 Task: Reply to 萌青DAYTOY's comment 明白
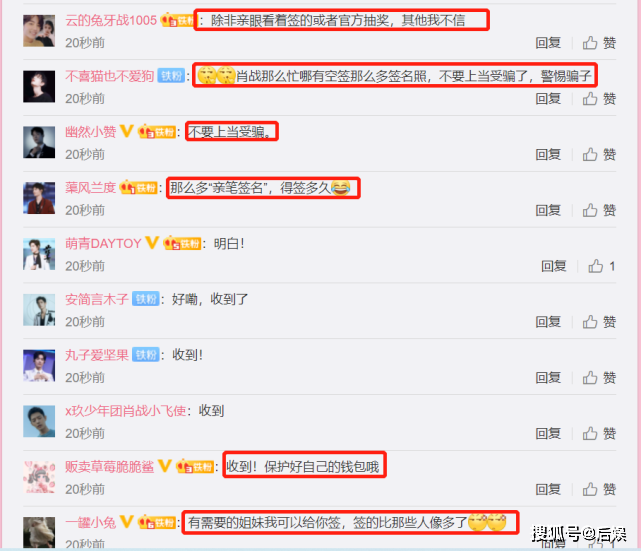554,266
